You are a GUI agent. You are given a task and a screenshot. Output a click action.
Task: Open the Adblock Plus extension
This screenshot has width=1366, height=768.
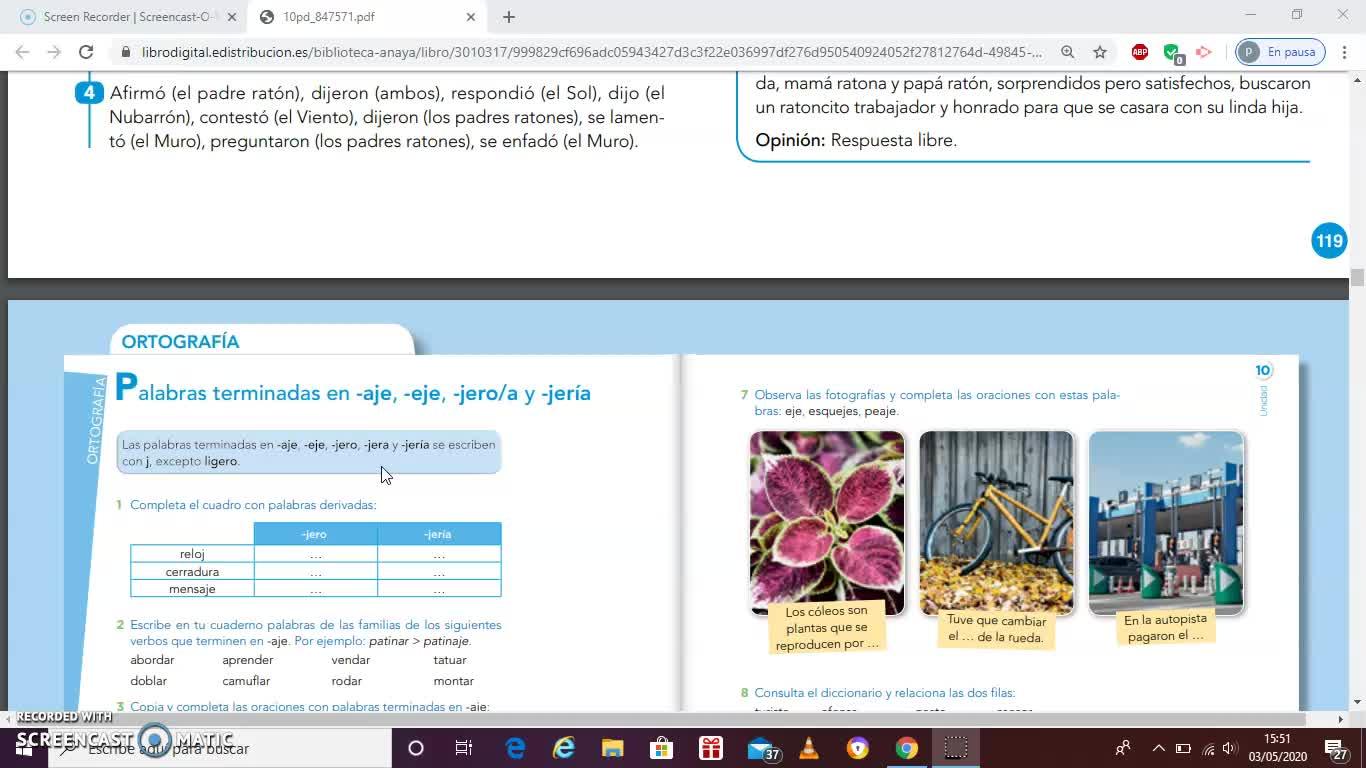(x=1140, y=52)
